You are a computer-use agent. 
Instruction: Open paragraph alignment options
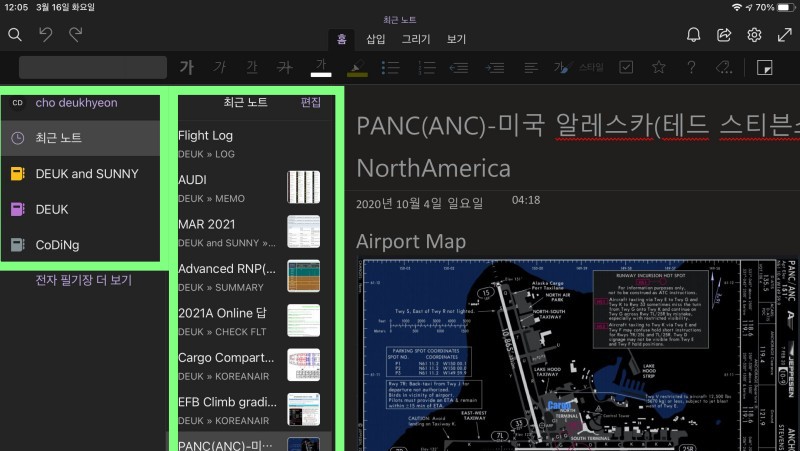coord(531,67)
